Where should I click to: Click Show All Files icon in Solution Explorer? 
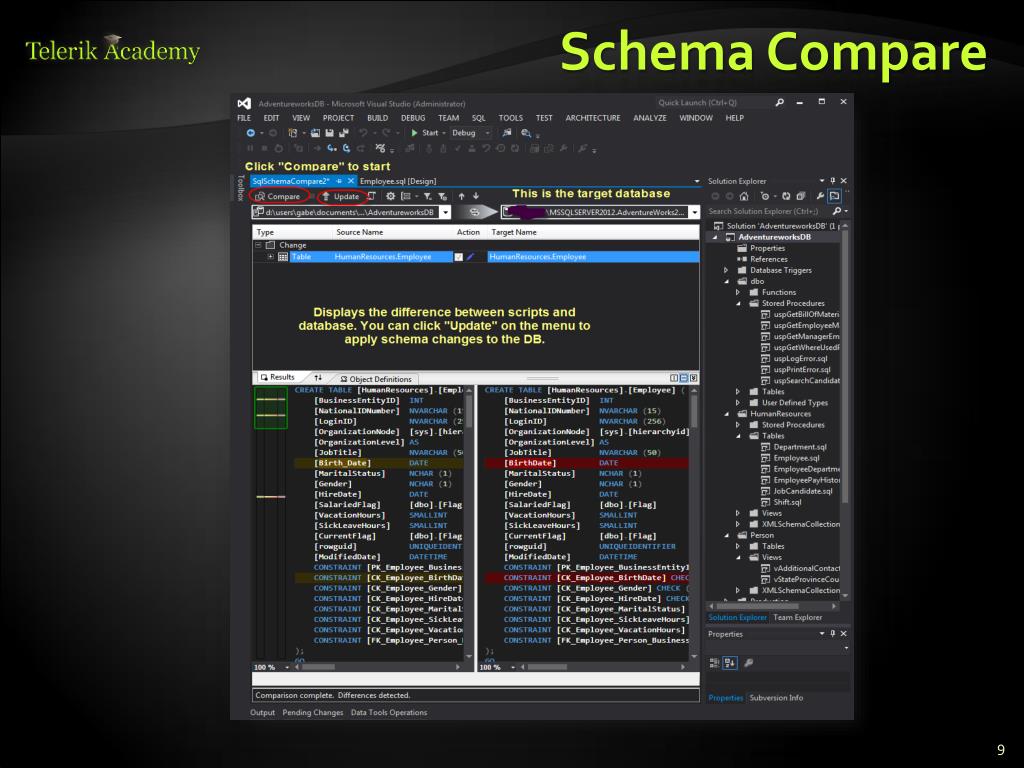[x=801, y=196]
